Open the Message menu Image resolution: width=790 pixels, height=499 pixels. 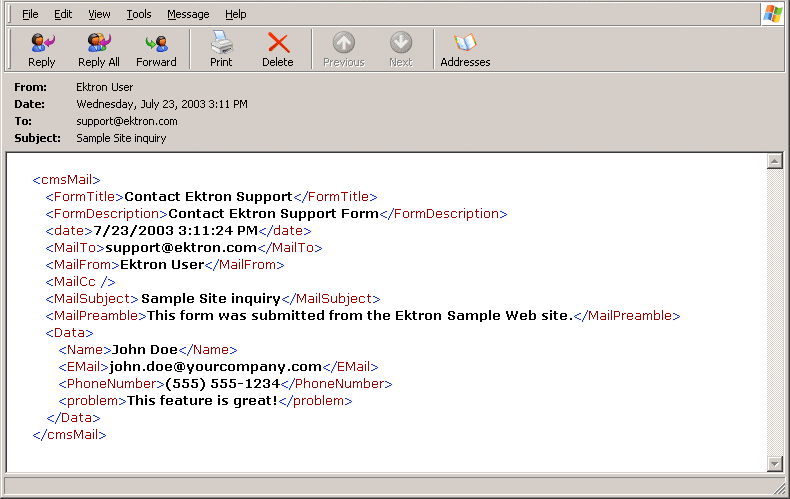(188, 14)
